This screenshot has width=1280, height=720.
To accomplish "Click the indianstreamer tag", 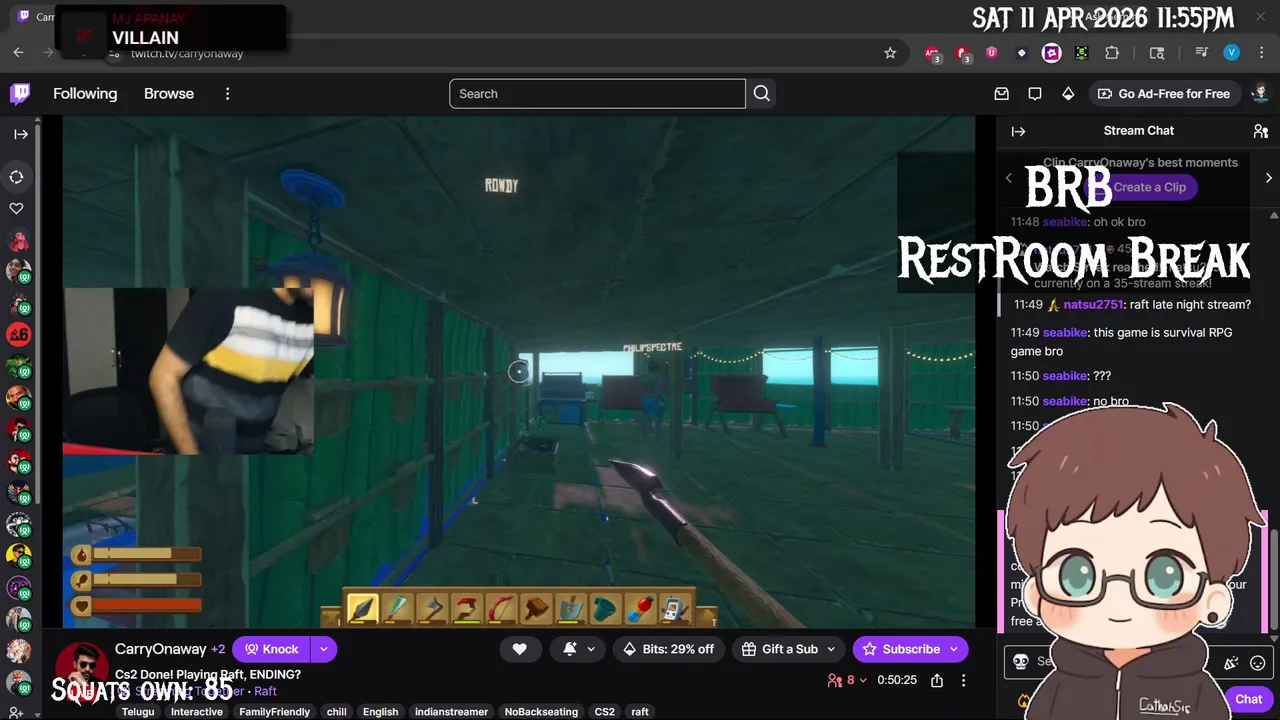I will tap(453, 712).
